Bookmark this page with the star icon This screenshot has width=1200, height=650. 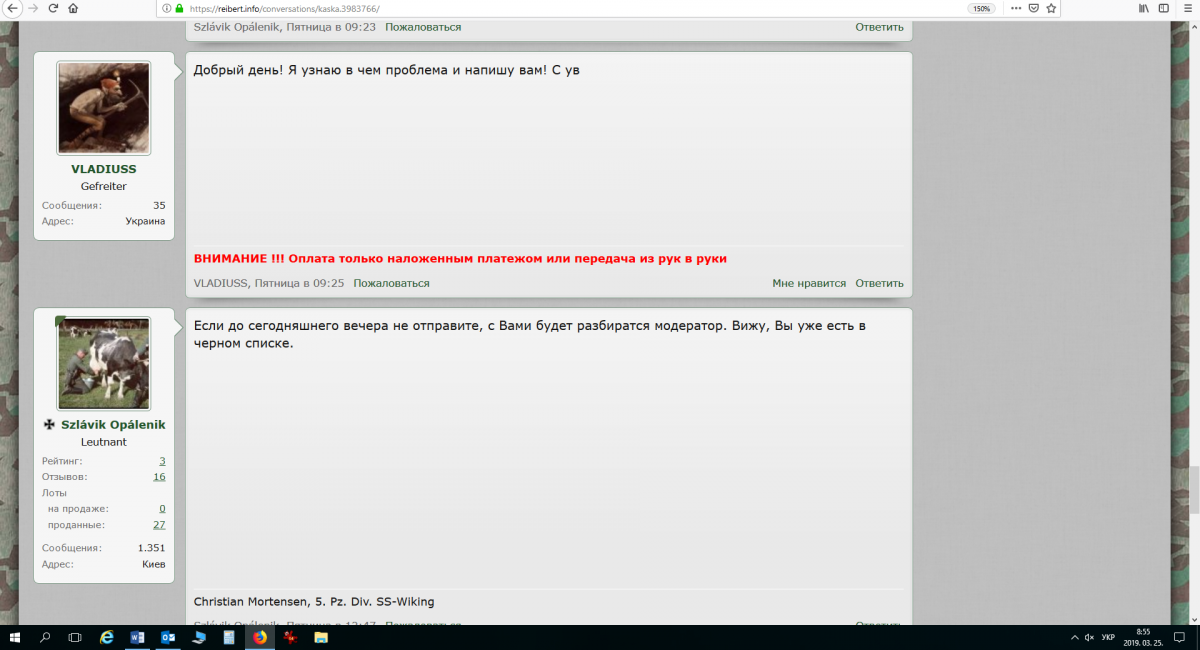[1052, 8]
